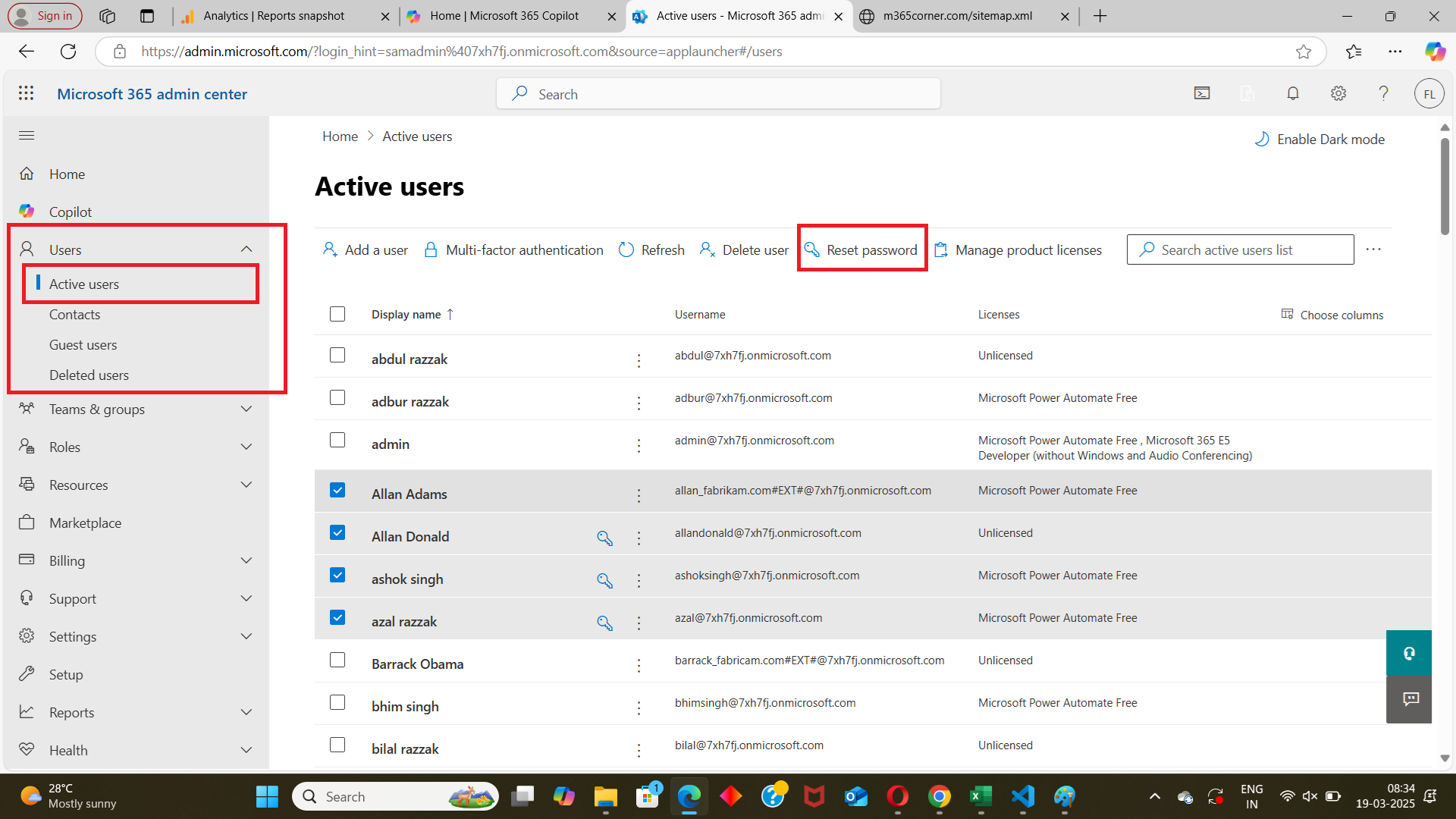Open the settings gear in header

(x=1338, y=93)
